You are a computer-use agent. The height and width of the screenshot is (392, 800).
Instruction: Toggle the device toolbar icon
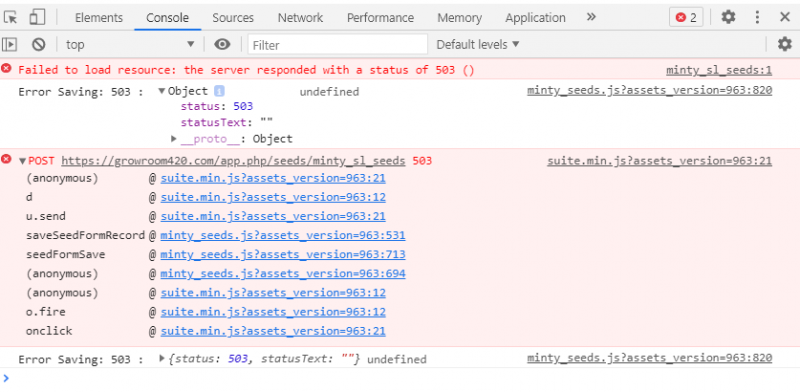tap(37, 17)
